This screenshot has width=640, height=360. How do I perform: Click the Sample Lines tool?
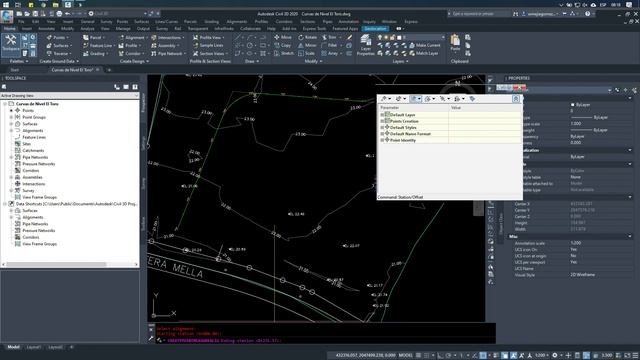coord(208,45)
